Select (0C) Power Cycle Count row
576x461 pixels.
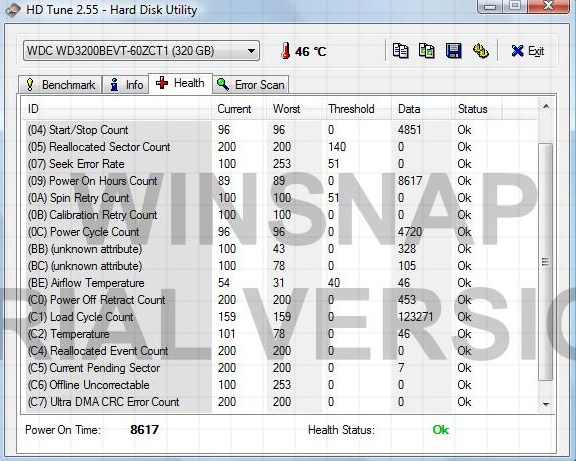(281, 232)
